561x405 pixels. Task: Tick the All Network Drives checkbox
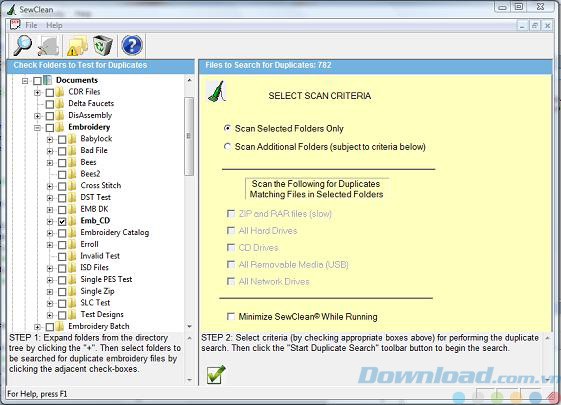tap(231, 282)
